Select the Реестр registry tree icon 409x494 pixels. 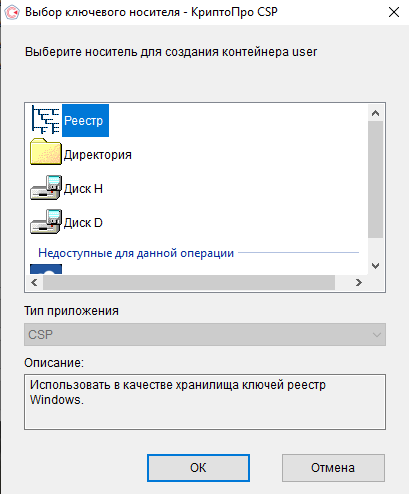pyautogui.click(x=46, y=120)
